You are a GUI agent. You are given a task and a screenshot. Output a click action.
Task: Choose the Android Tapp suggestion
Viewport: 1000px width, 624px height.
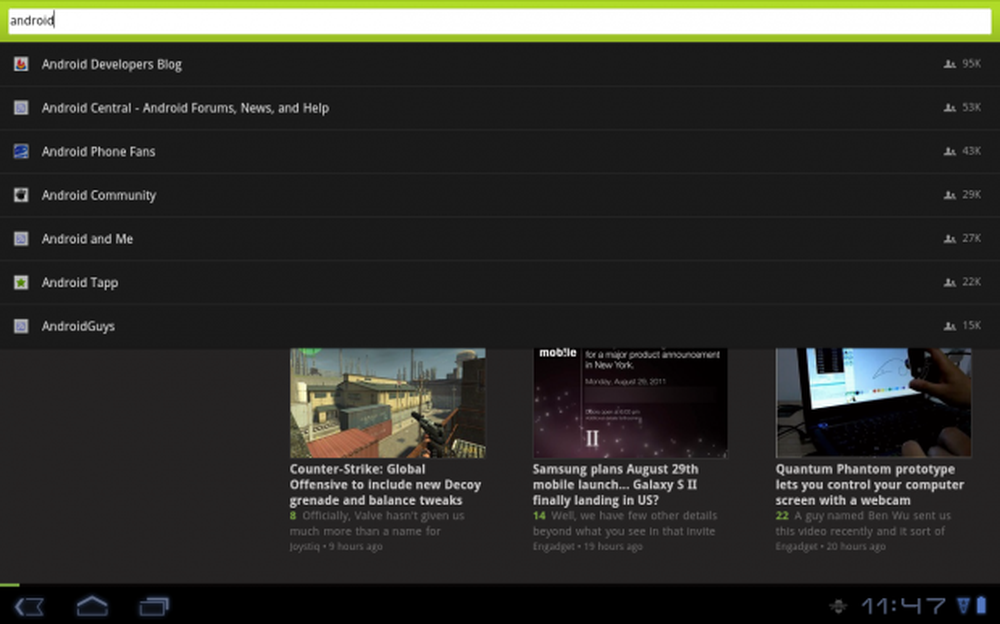(x=500, y=282)
